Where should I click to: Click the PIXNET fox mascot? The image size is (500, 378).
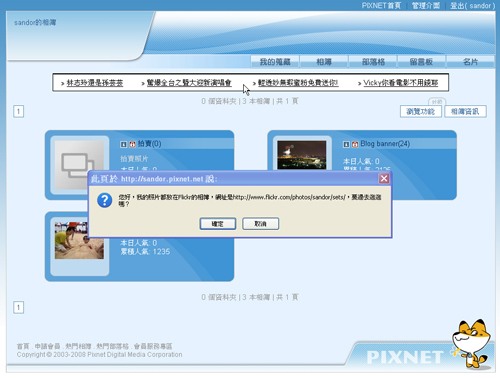point(472,343)
